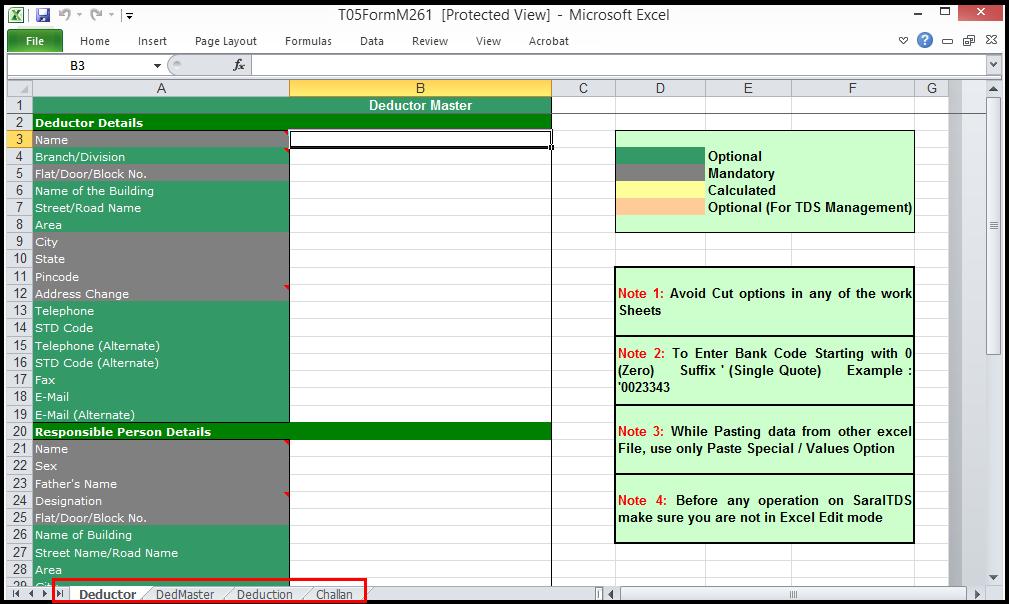Switch to the DedMaster sheet tab
1009x604 pixels.
click(185, 594)
